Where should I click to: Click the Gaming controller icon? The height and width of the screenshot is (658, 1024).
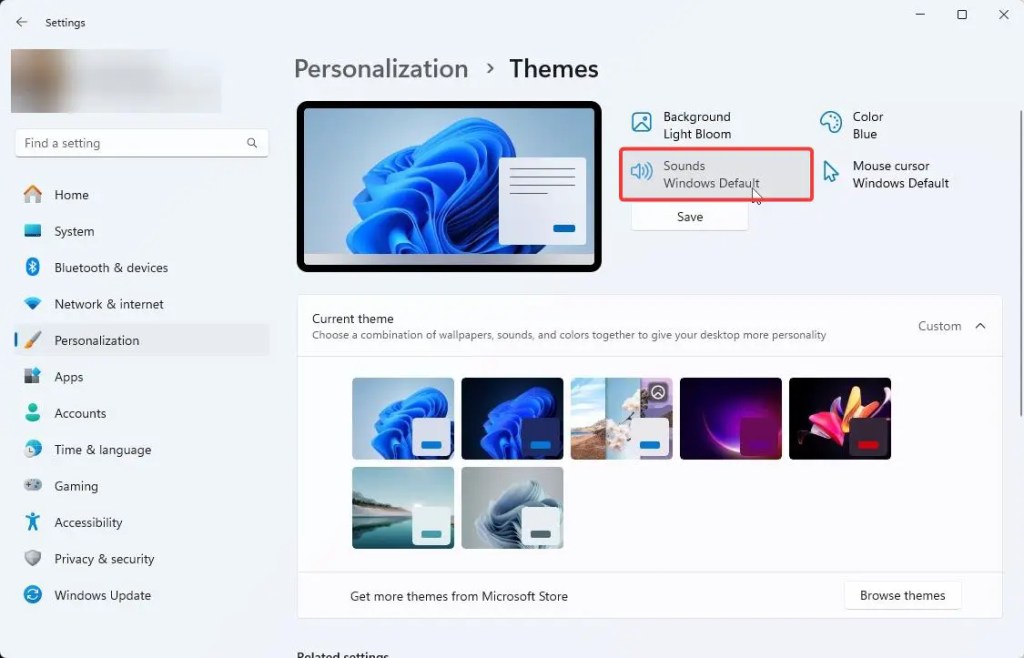33,485
